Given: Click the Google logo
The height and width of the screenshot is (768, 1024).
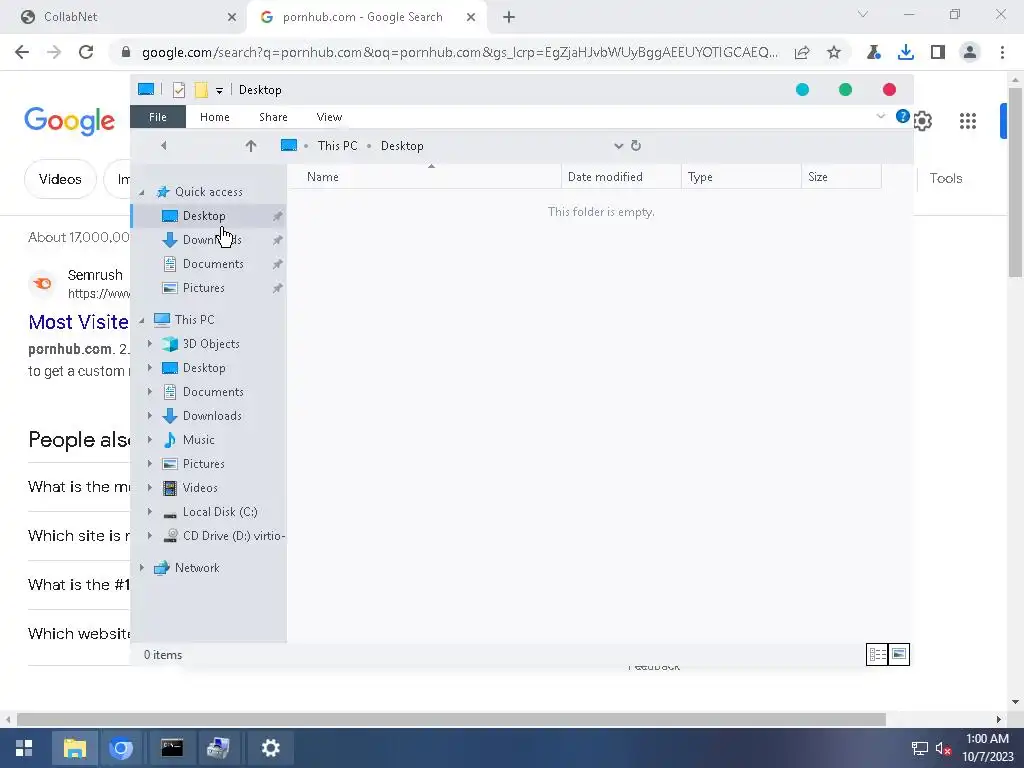Looking at the screenshot, I should point(70,121).
